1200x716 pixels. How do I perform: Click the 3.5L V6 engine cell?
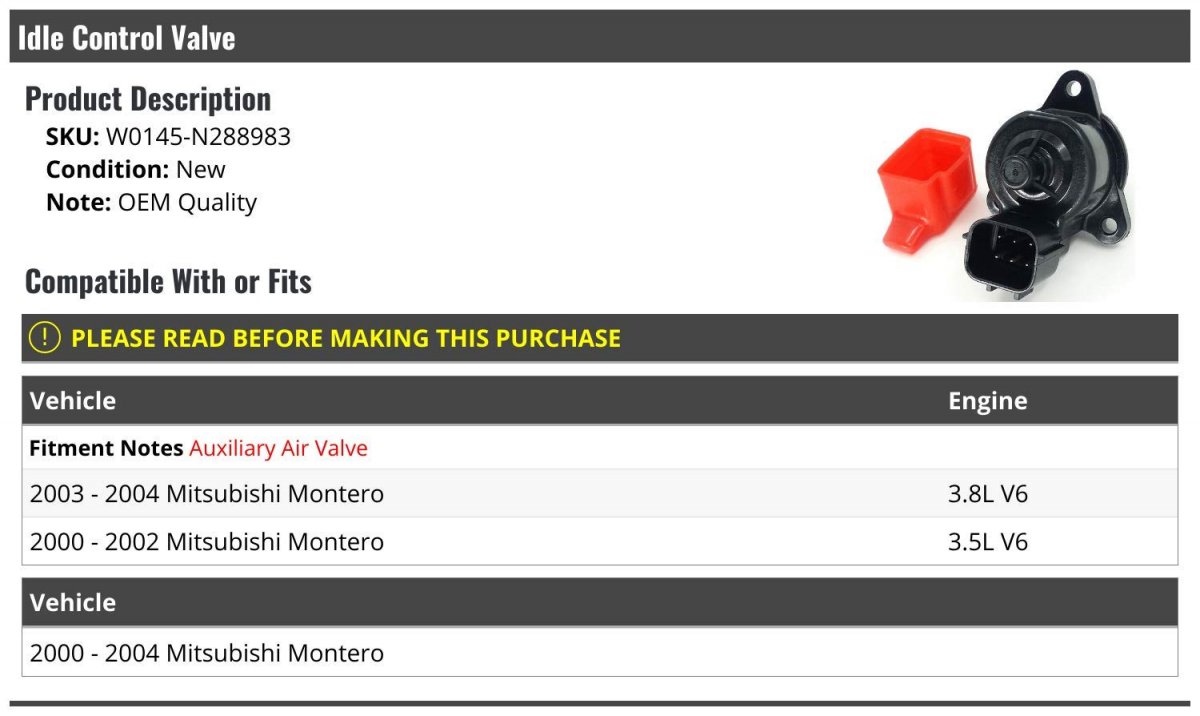[x=987, y=542]
